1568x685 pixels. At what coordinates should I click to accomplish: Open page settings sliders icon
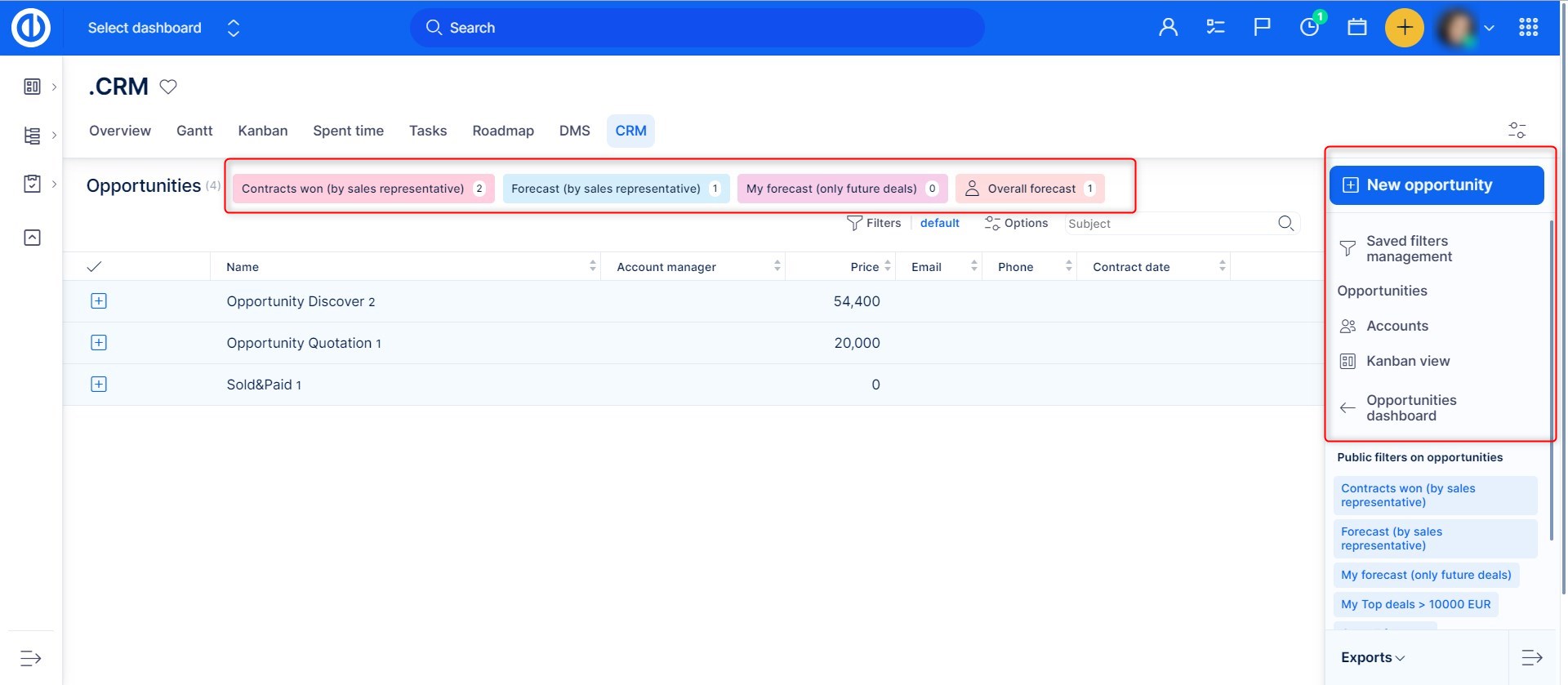click(x=1517, y=131)
